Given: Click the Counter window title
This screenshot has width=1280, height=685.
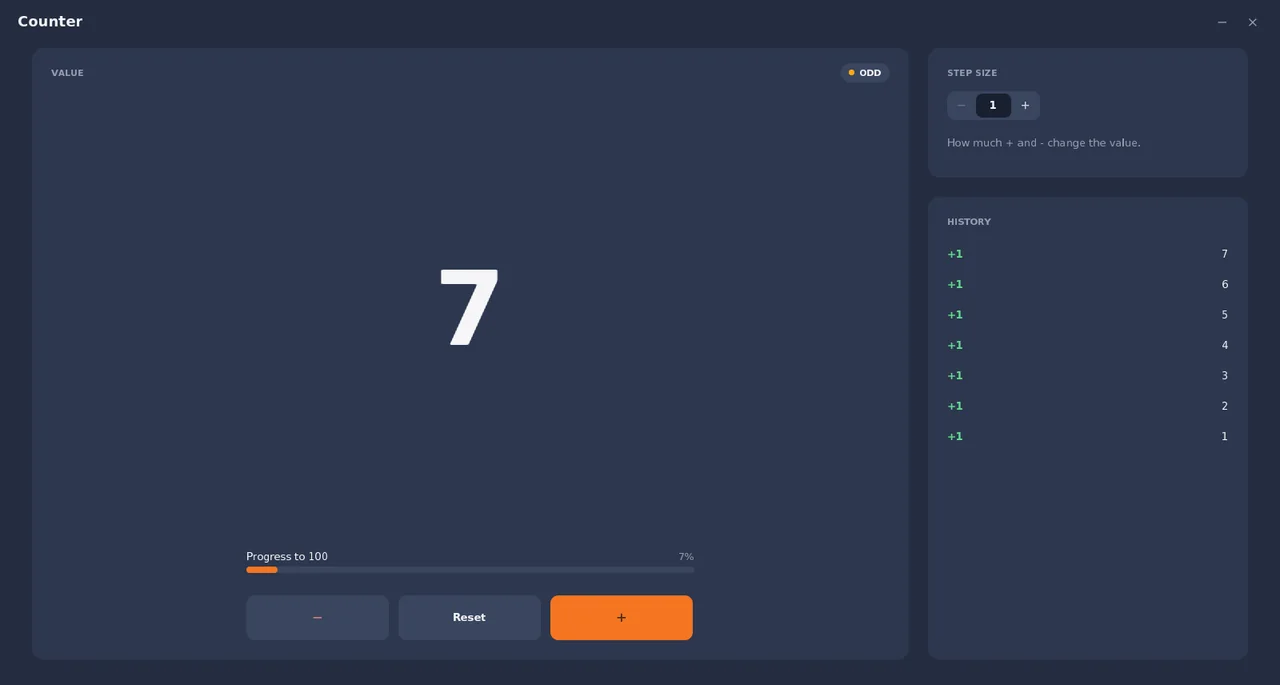Looking at the screenshot, I should click(x=50, y=21).
